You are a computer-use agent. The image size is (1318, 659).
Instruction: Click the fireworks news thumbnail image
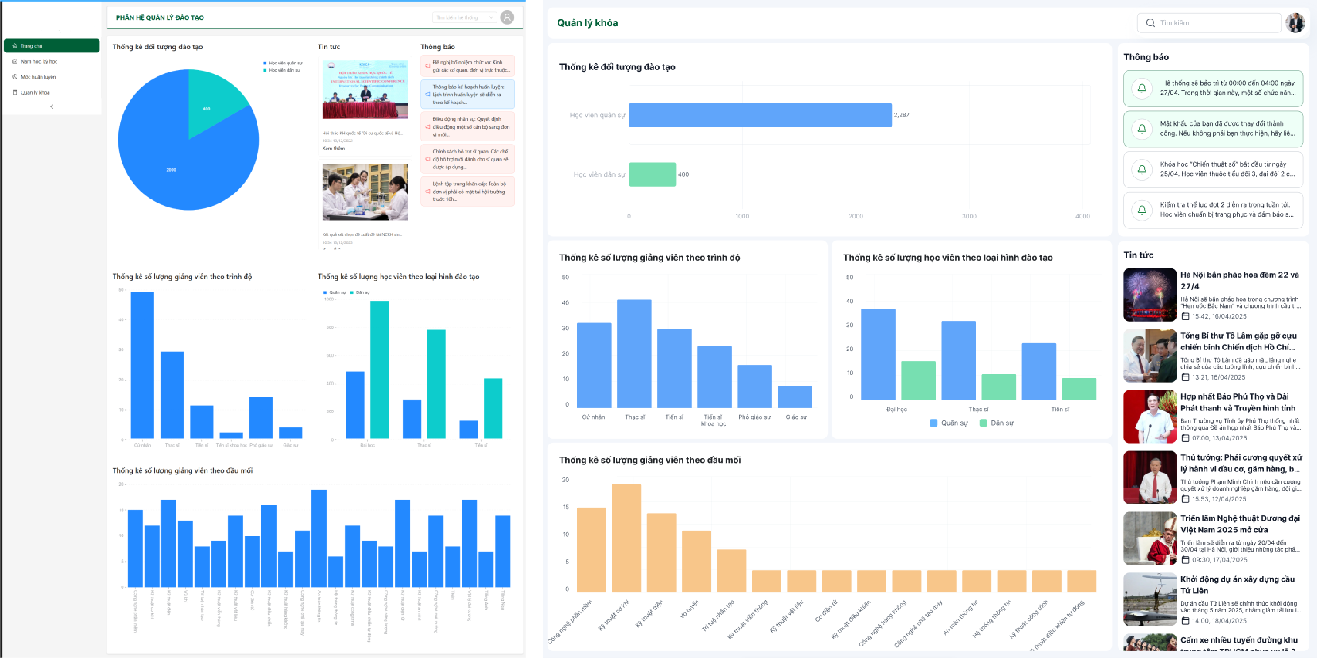1149,294
